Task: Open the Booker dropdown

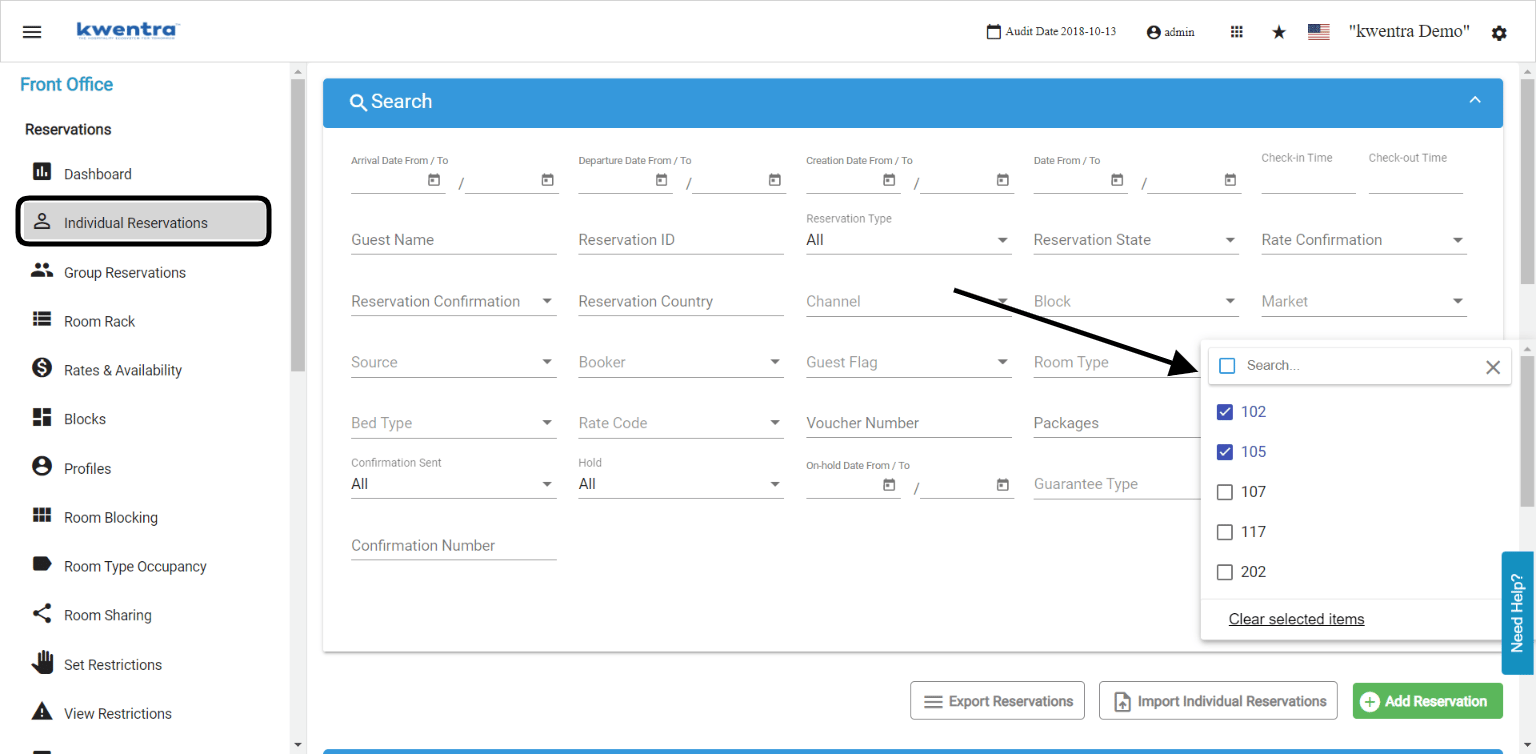Action: click(681, 362)
